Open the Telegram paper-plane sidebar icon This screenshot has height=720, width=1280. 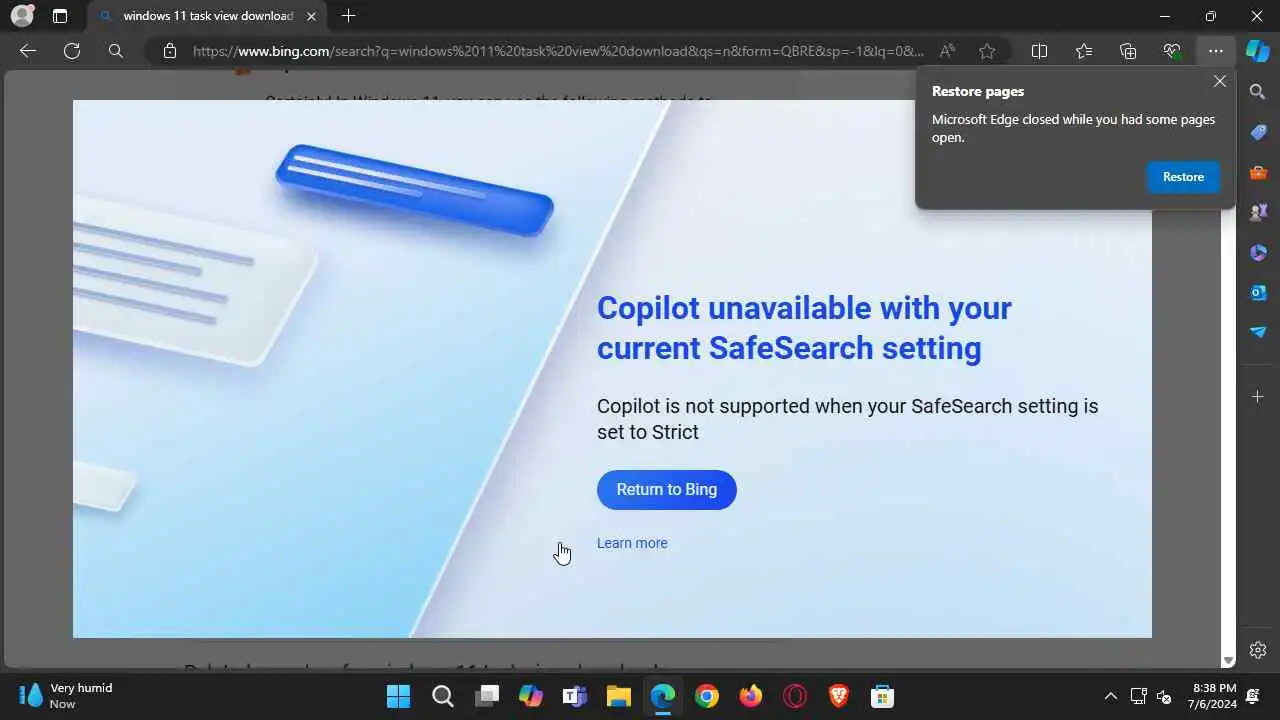1258,332
